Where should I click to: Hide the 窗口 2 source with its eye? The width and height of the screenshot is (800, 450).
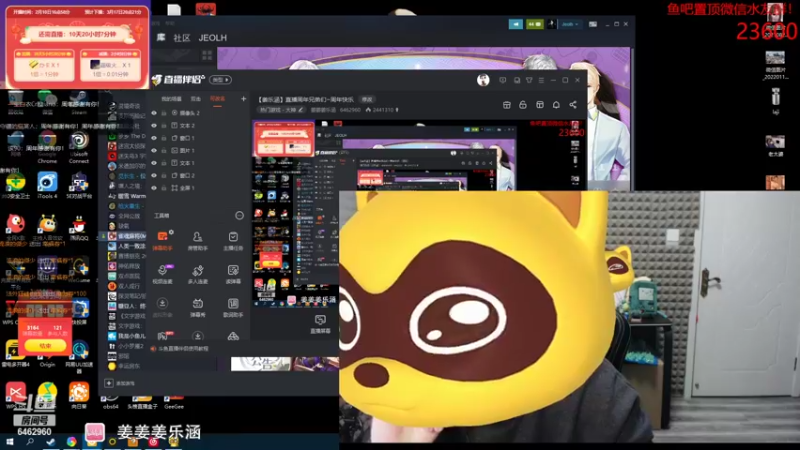point(154,176)
